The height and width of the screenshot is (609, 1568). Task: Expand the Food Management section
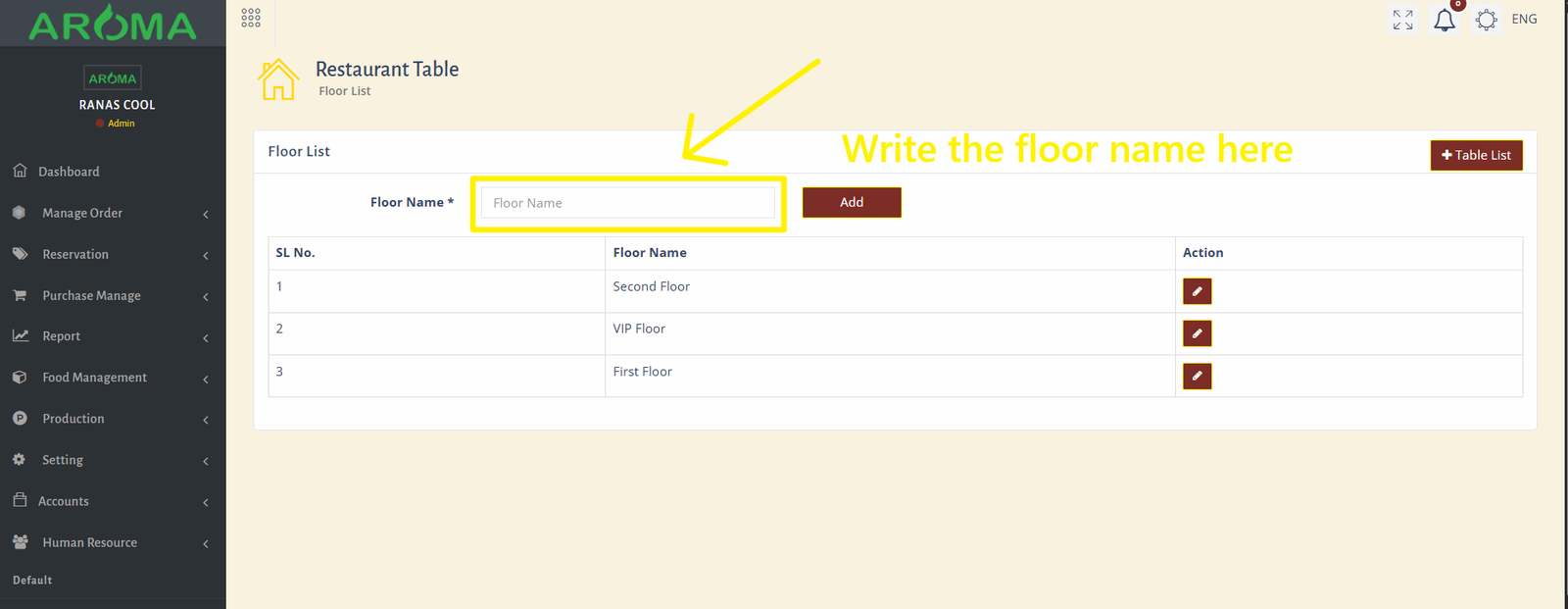(x=94, y=378)
